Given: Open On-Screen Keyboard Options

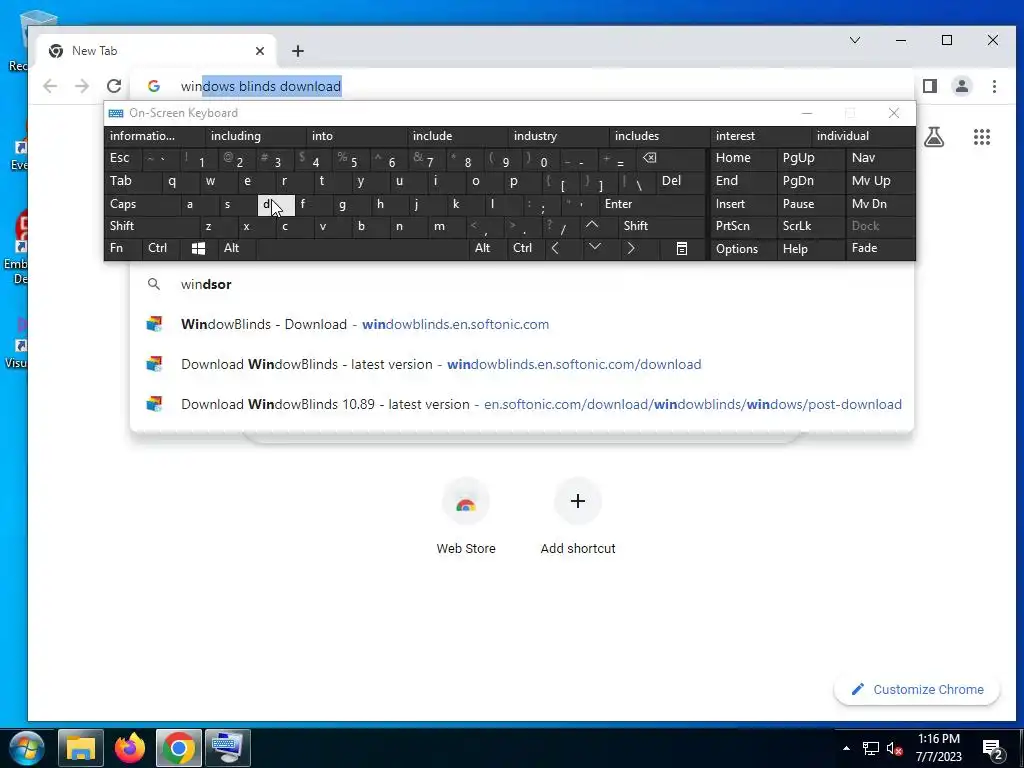Looking at the screenshot, I should click(743, 249).
